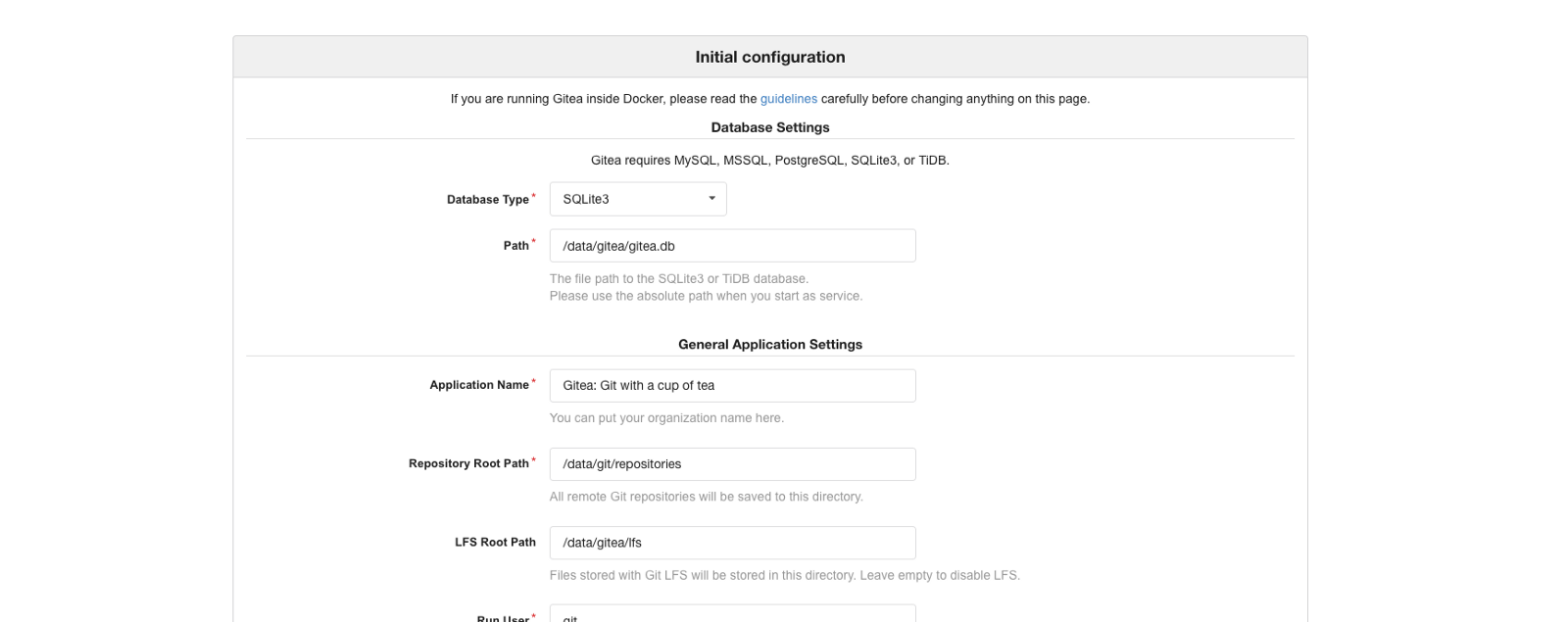This screenshot has height=622, width=1568.
Task: Click the Repository Root Path label
Action: (468, 463)
